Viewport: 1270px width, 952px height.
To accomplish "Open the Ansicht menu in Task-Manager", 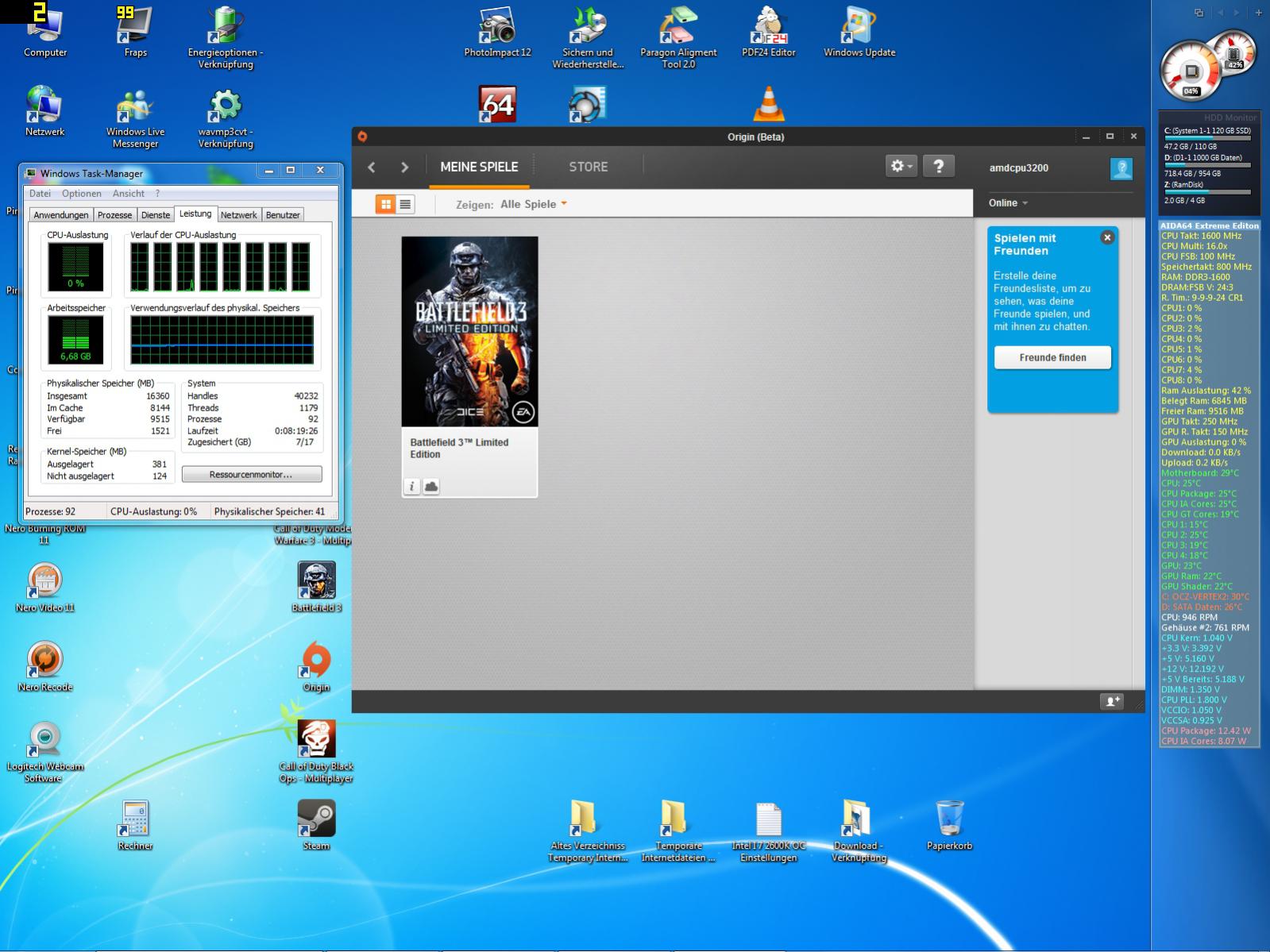I will coord(129,193).
